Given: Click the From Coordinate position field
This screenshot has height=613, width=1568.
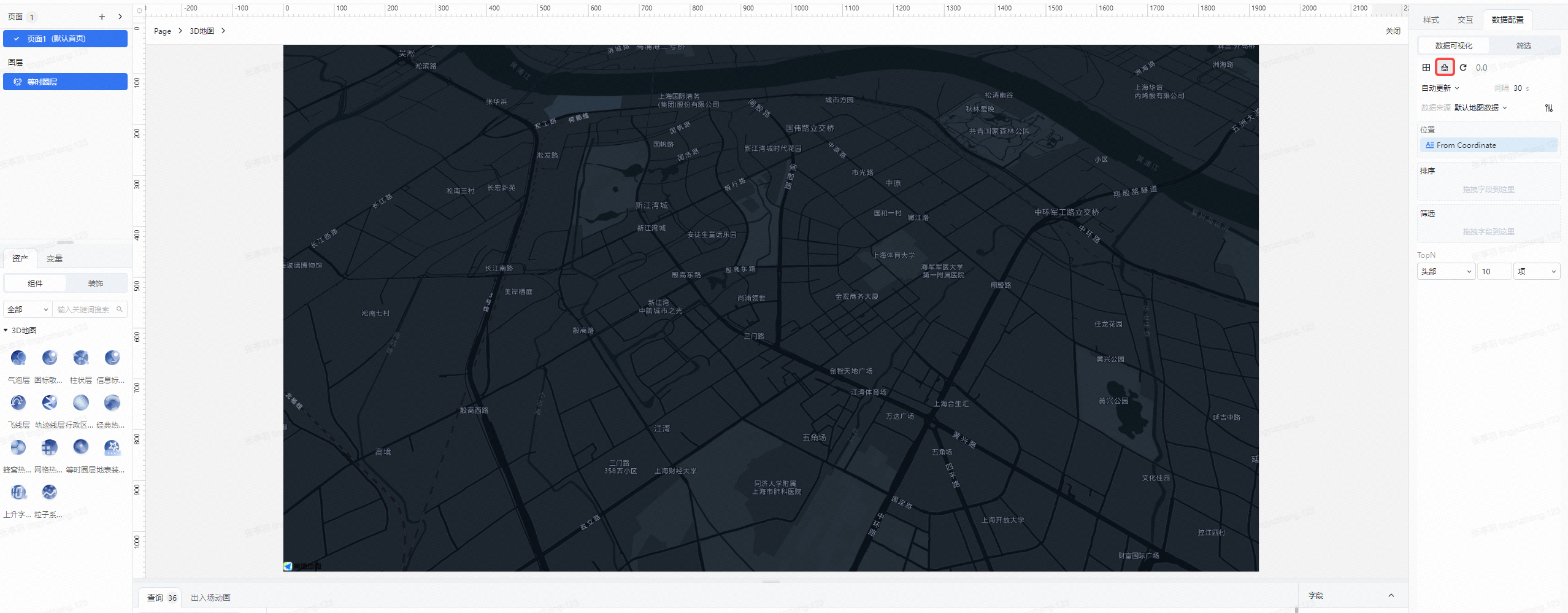Looking at the screenshot, I should click(x=1489, y=145).
